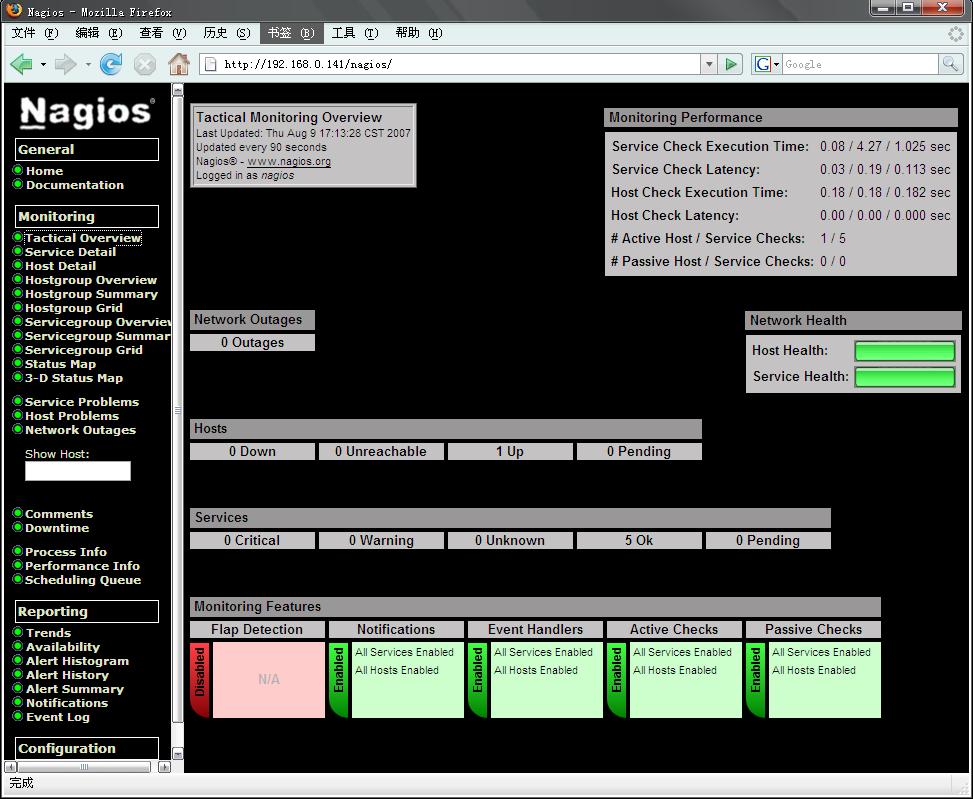Open the 文件 (F) menu
Image resolution: width=973 pixels, height=799 pixels.
[x=35, y=33]
